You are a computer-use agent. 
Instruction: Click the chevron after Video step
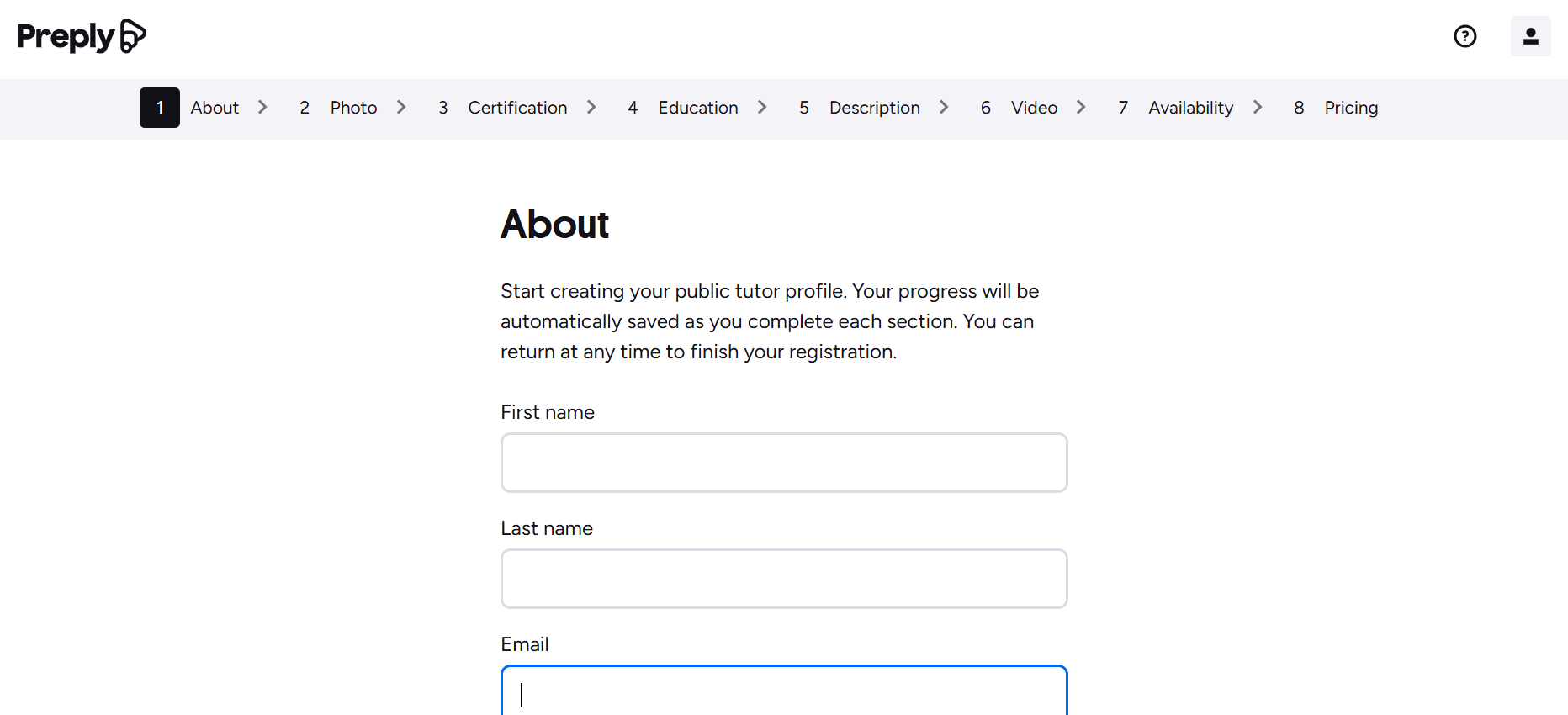[1081, 108]
